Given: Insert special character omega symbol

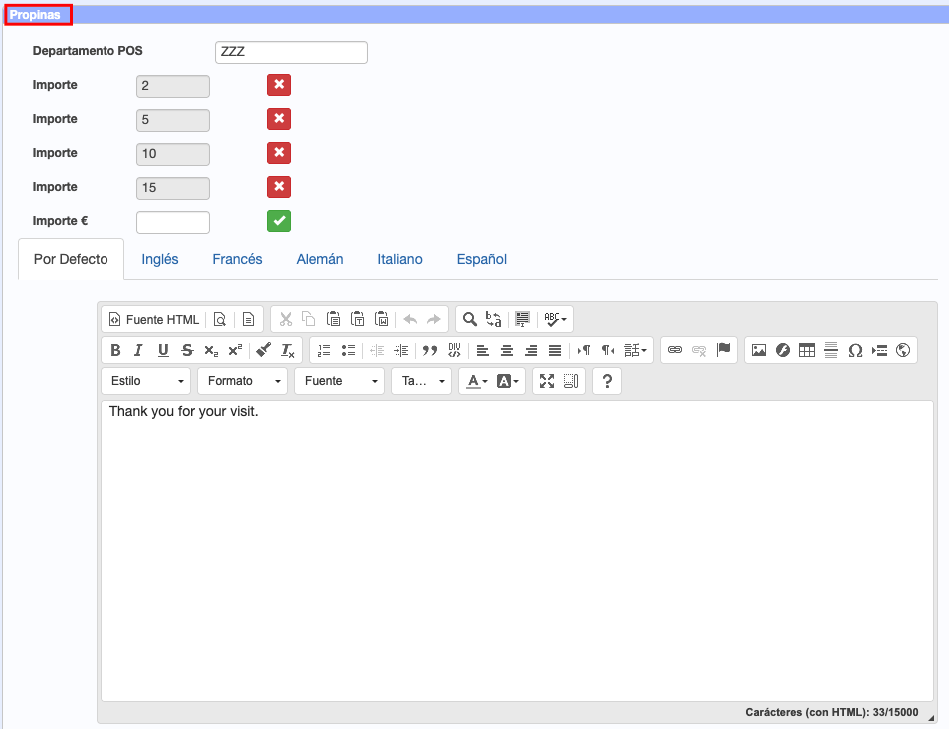Looking at the screenshot, I should click(x=855, y=350).
